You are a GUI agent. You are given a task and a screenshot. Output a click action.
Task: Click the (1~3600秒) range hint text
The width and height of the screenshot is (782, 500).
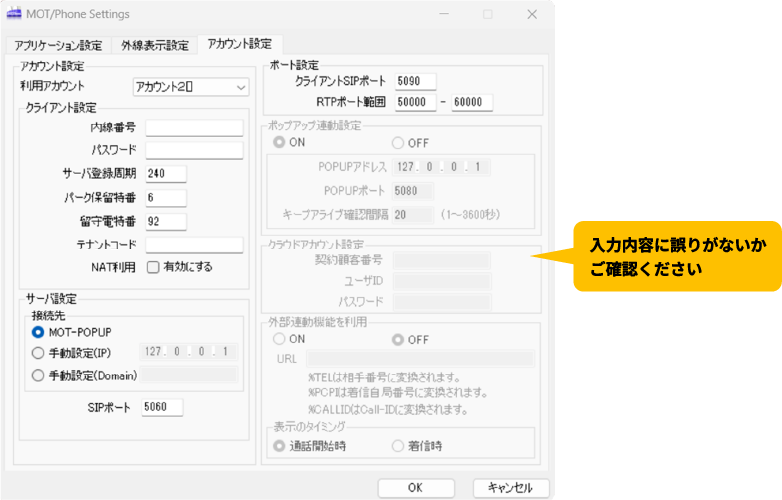tap(470, 215)
